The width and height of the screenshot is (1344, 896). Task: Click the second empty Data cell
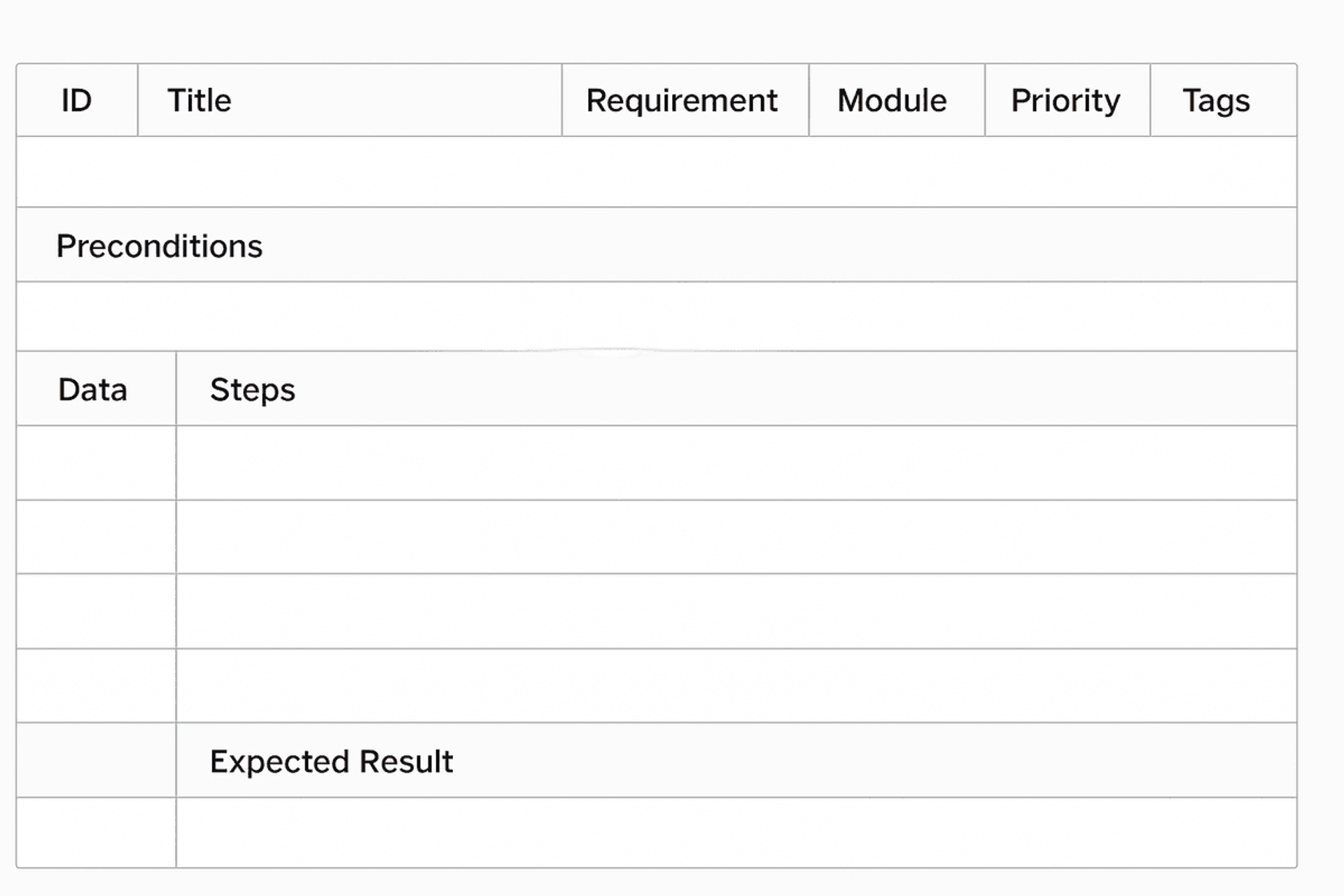(x=97, y=537)
